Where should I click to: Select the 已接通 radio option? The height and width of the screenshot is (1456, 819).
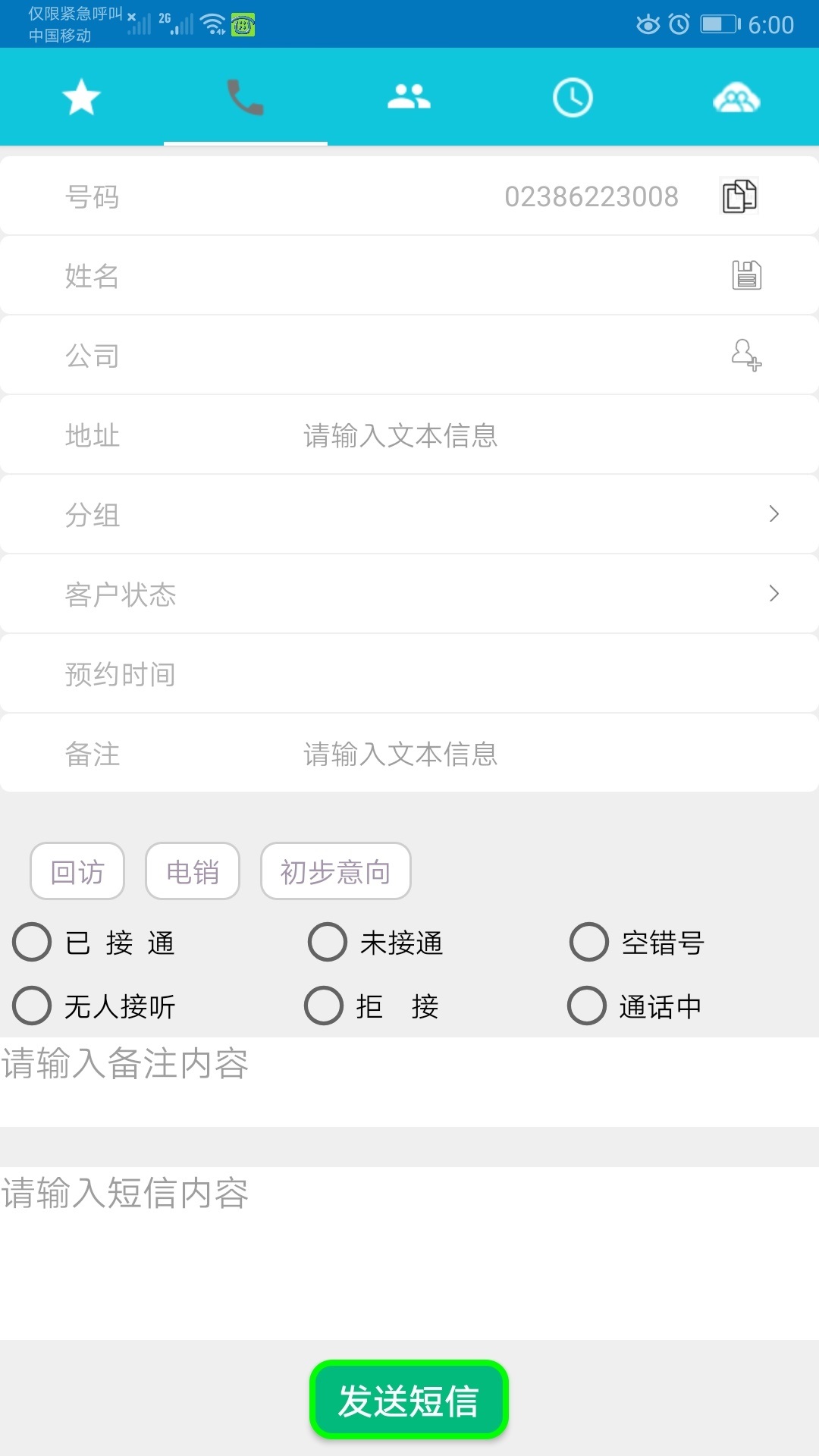pos(33,943)
